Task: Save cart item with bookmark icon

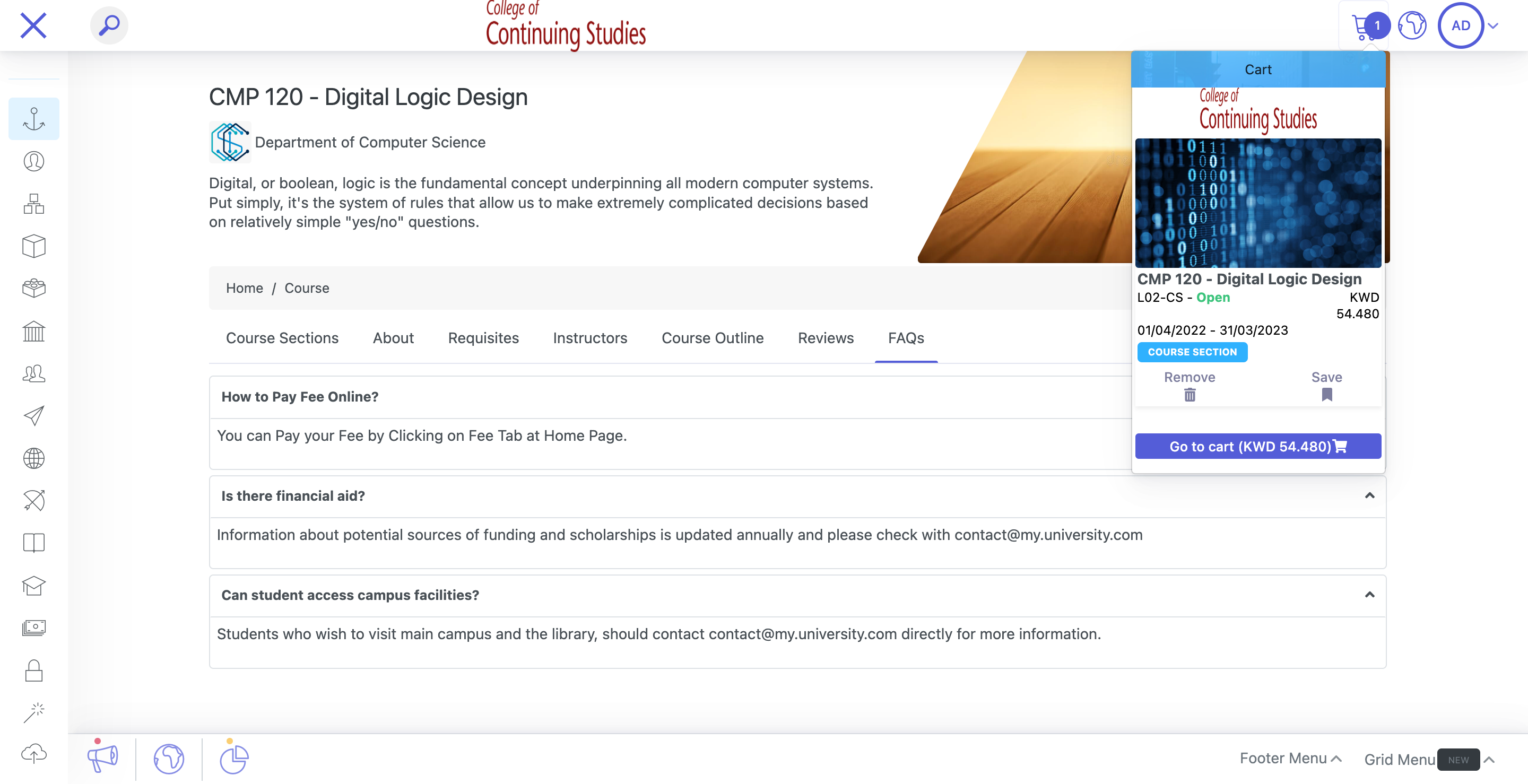Action: tap(1326, 395)
